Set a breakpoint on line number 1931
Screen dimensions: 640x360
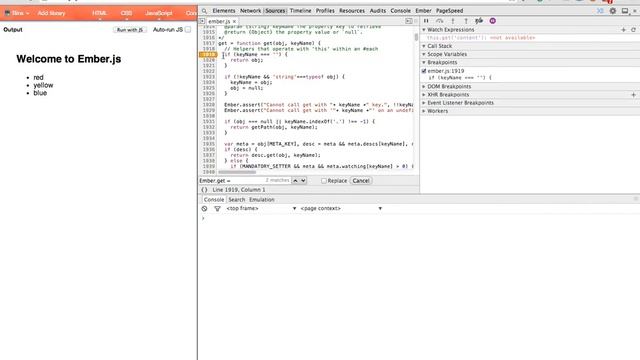[208, 122]
